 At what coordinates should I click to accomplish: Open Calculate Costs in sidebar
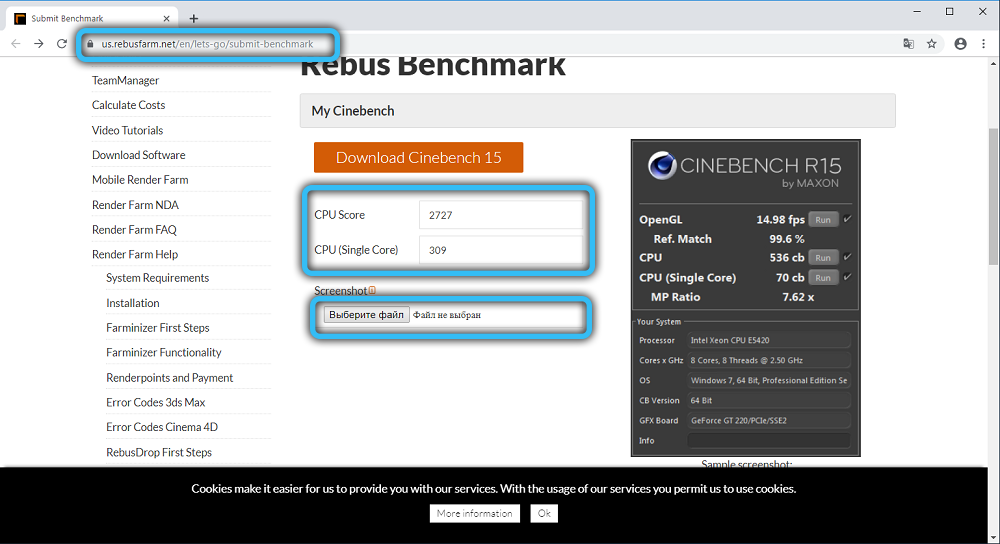coord(128,105)
